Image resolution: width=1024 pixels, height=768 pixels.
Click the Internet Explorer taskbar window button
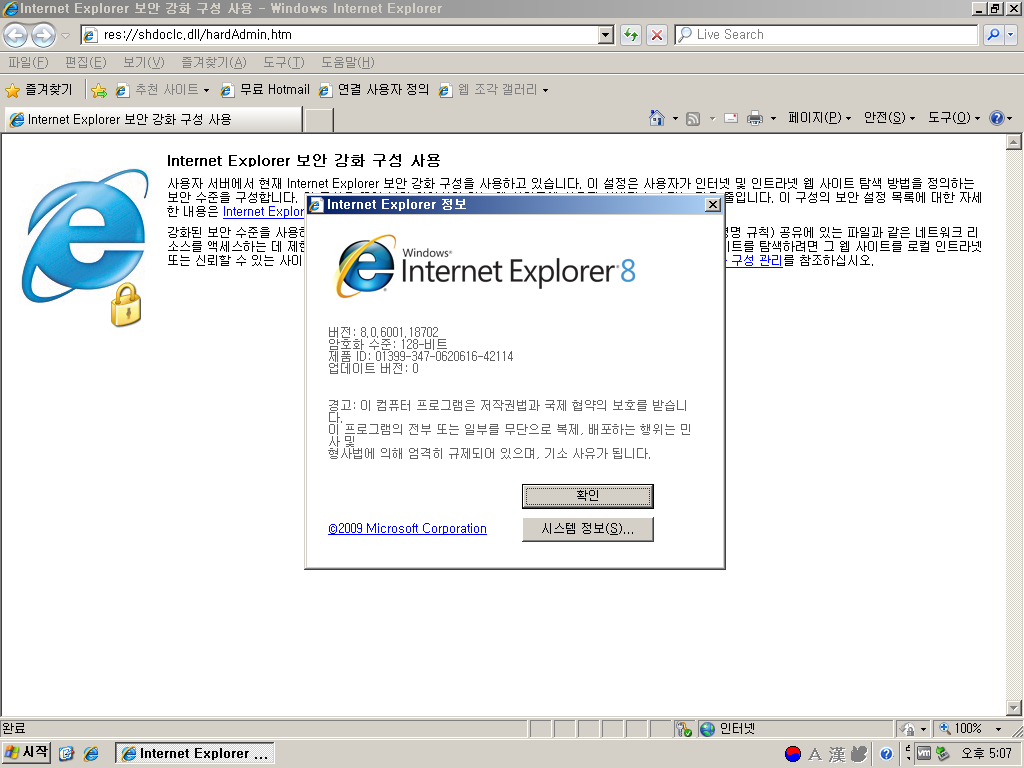click(x=195, y=753)
